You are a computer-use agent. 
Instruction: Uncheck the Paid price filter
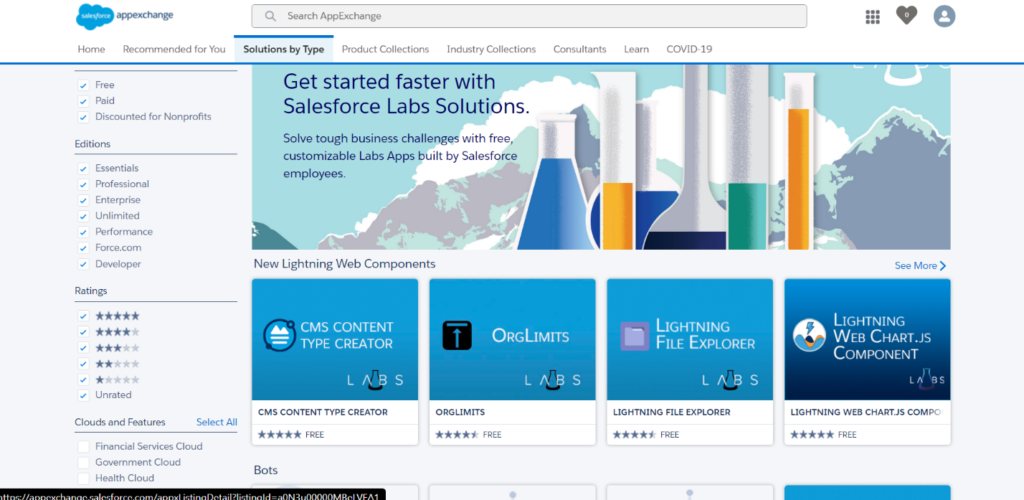(x=83, y=101)
